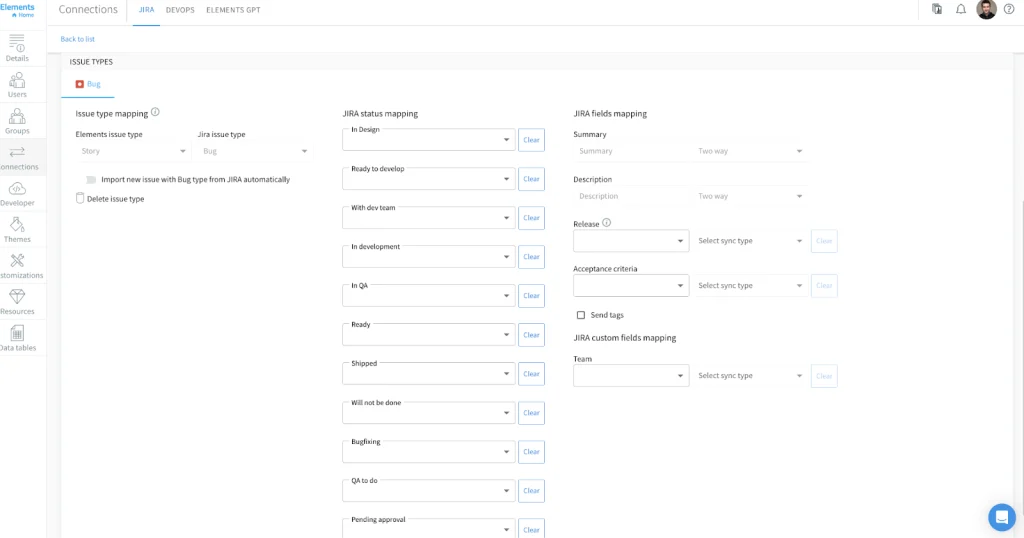Open the Resources sidebar section

pos(18,302)
